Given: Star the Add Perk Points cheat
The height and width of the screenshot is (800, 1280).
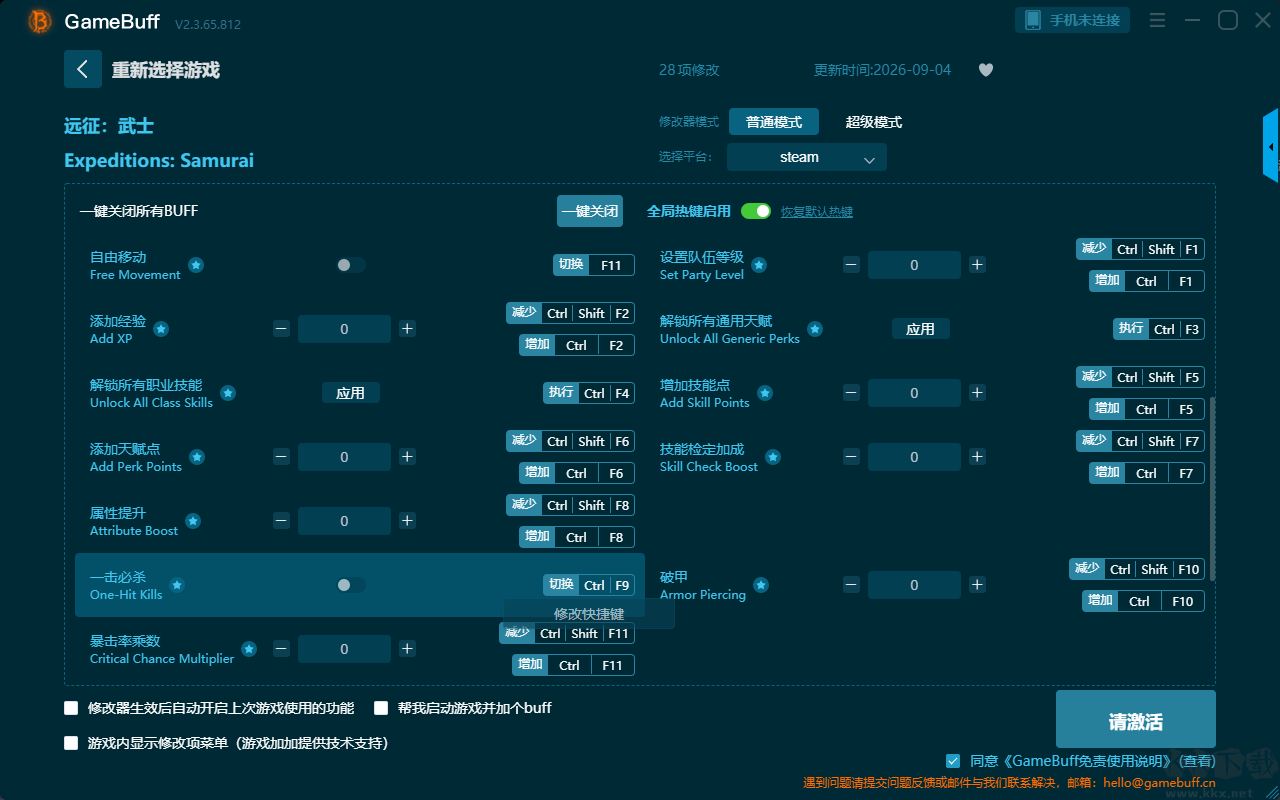Looking at the screenshot, I should pyautogui.click(x=197, y=457).
